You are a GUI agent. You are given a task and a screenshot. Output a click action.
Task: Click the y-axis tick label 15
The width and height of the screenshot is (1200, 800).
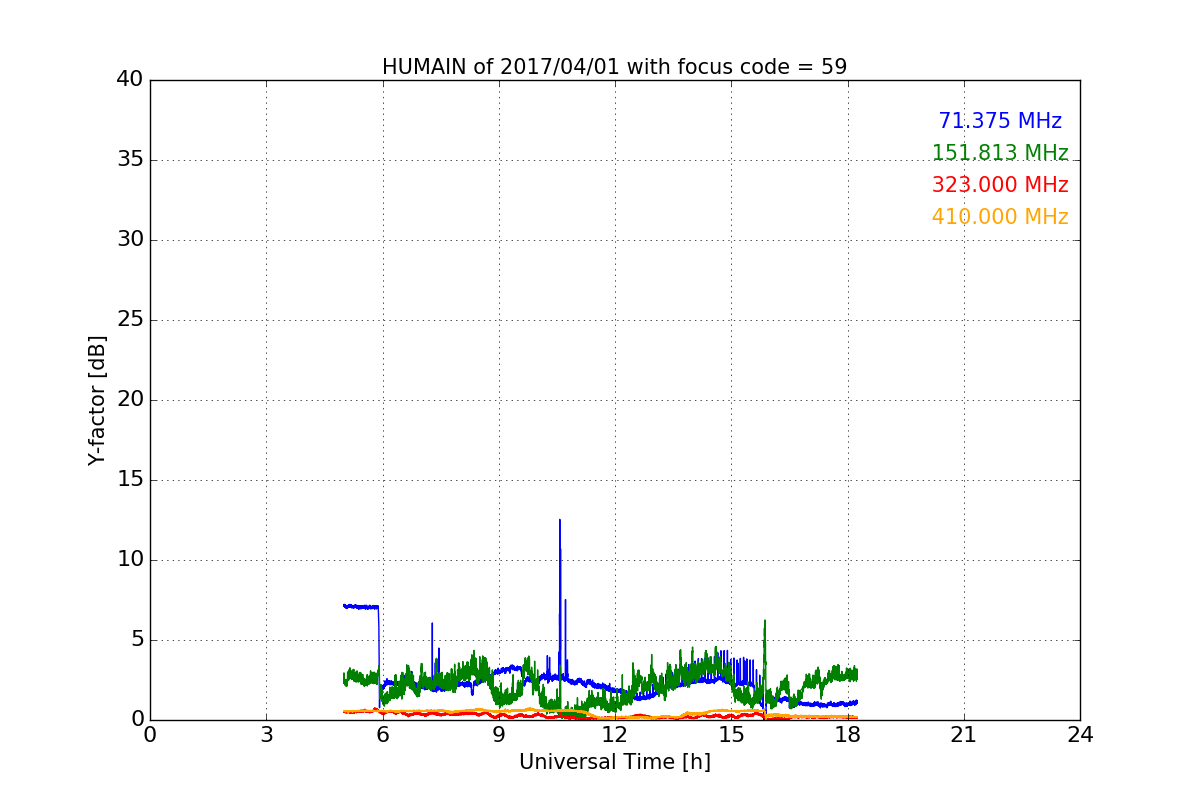[x=129, y=480]
